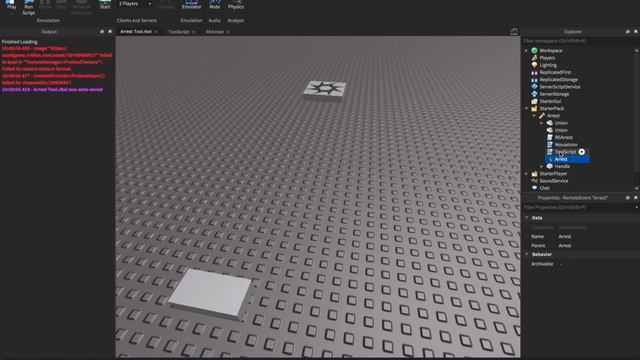
Task: Open the dropdown at Filter Properties right edge
Action: [x=637, y=207]
